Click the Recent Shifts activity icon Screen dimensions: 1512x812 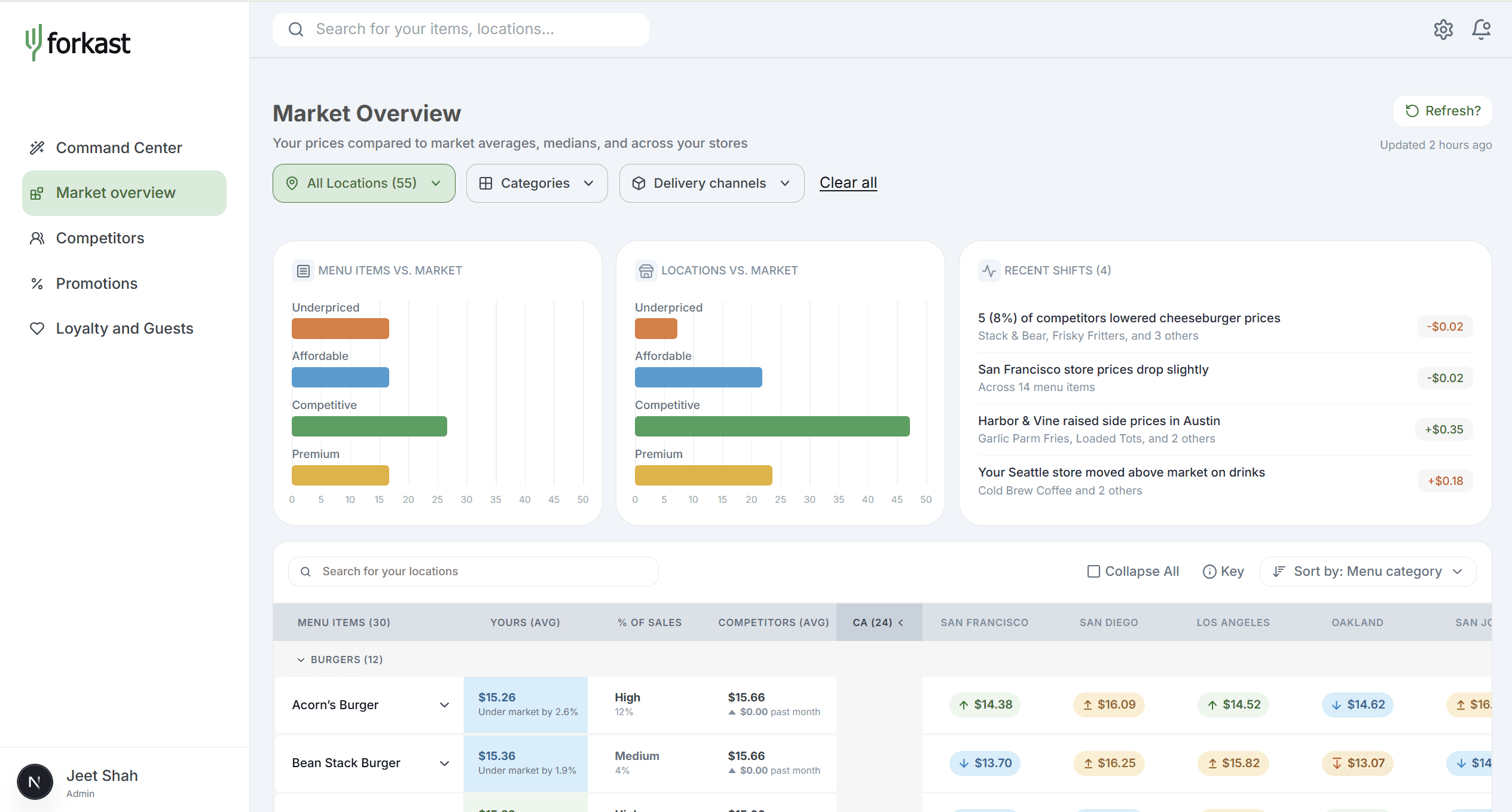(x=989, y=271)
